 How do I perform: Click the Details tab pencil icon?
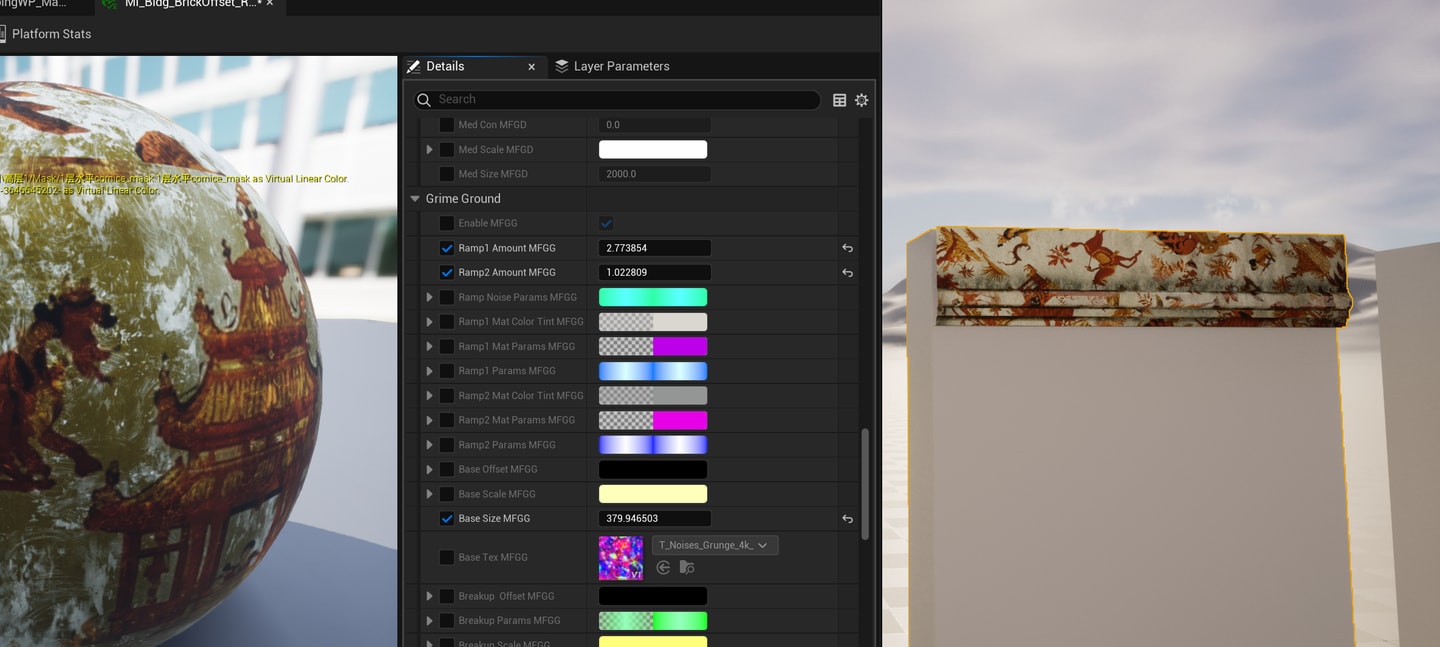(x=413, y=66)
